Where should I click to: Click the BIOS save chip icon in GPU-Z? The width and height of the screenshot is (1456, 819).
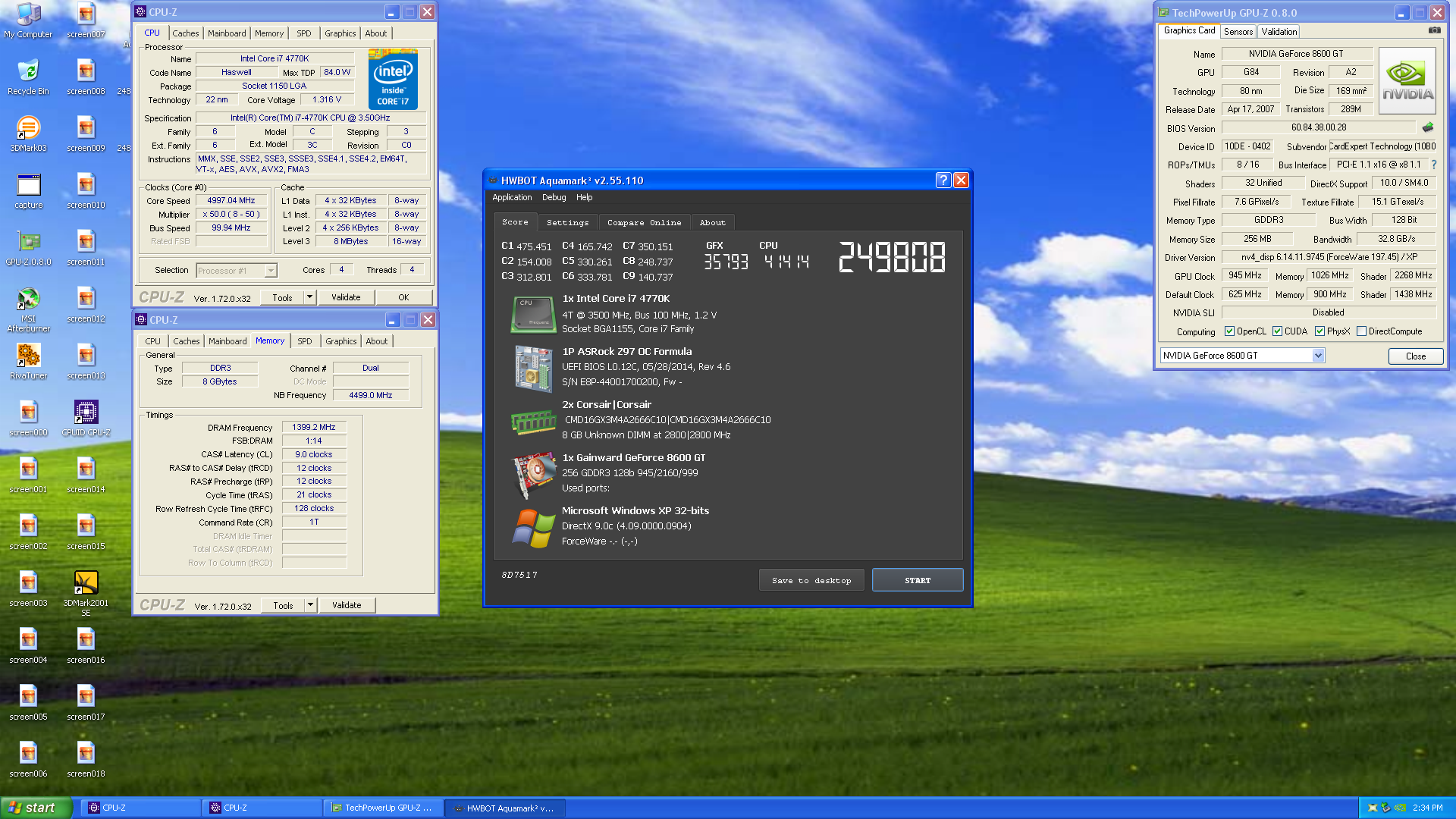coord(1427,127)
